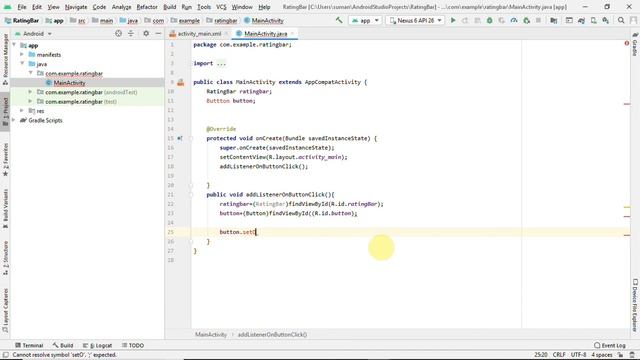Open the File menu
Image resolution: width=640 pixels, height=360 pixels.
pos(22,7)
